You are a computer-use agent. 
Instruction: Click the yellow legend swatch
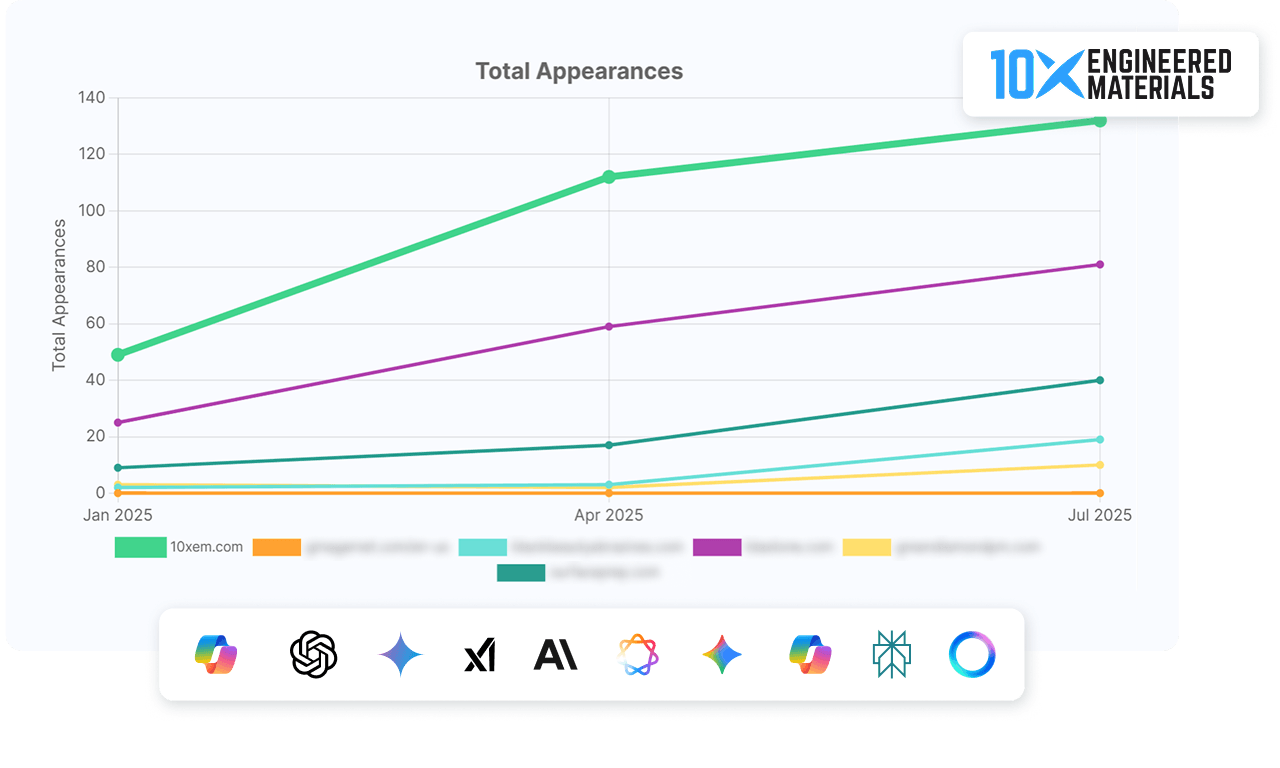click(867, 547)
